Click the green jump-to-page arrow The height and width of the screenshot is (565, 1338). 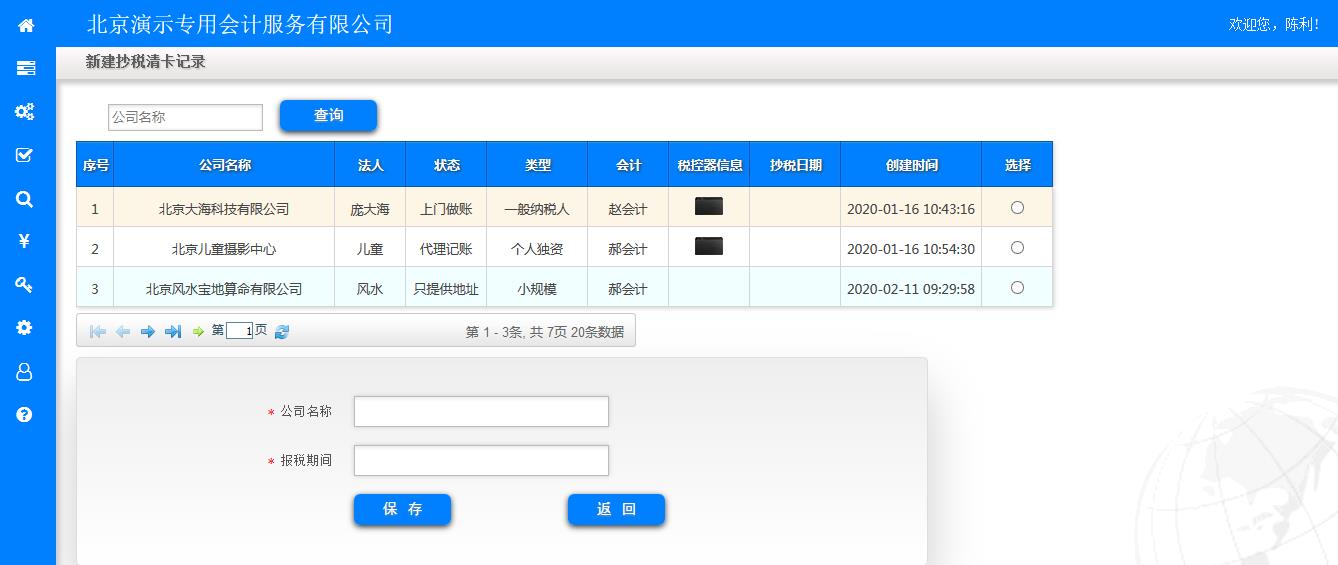(198, 331)
